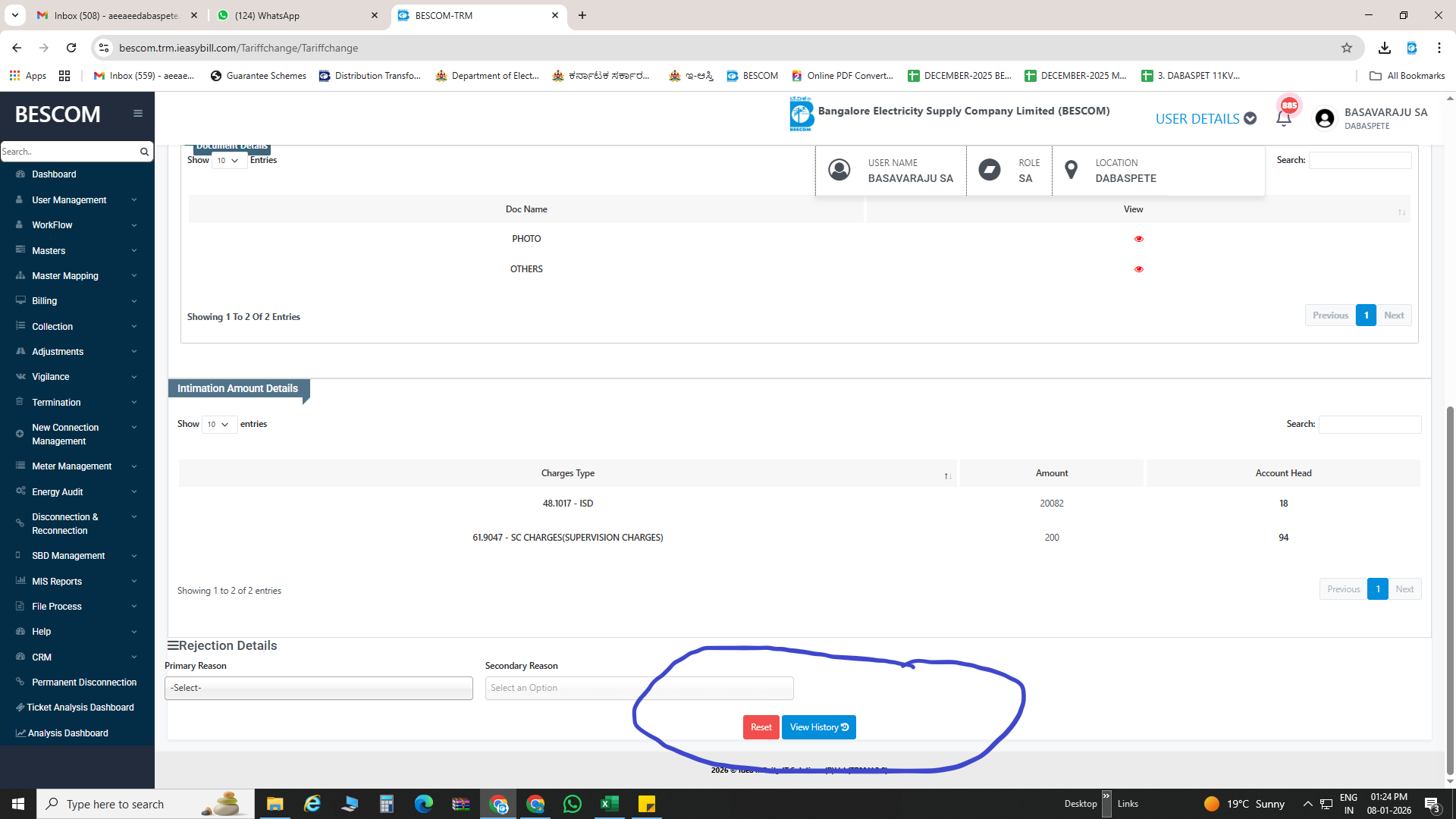
Task: Toggle the sidebar hamburger menu icon
Action: 137,114
